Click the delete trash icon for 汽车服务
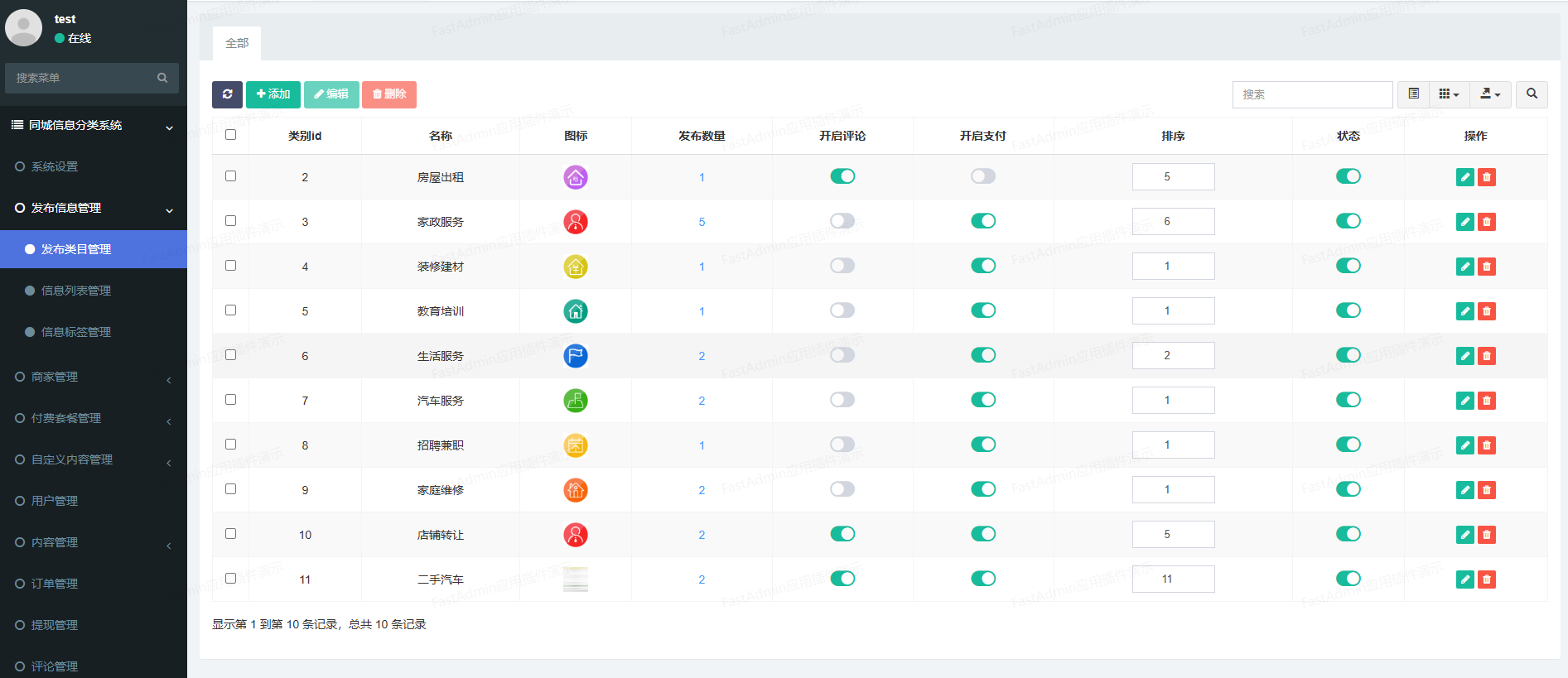Screen dimensions: 1568x678 pos(1487,401)
